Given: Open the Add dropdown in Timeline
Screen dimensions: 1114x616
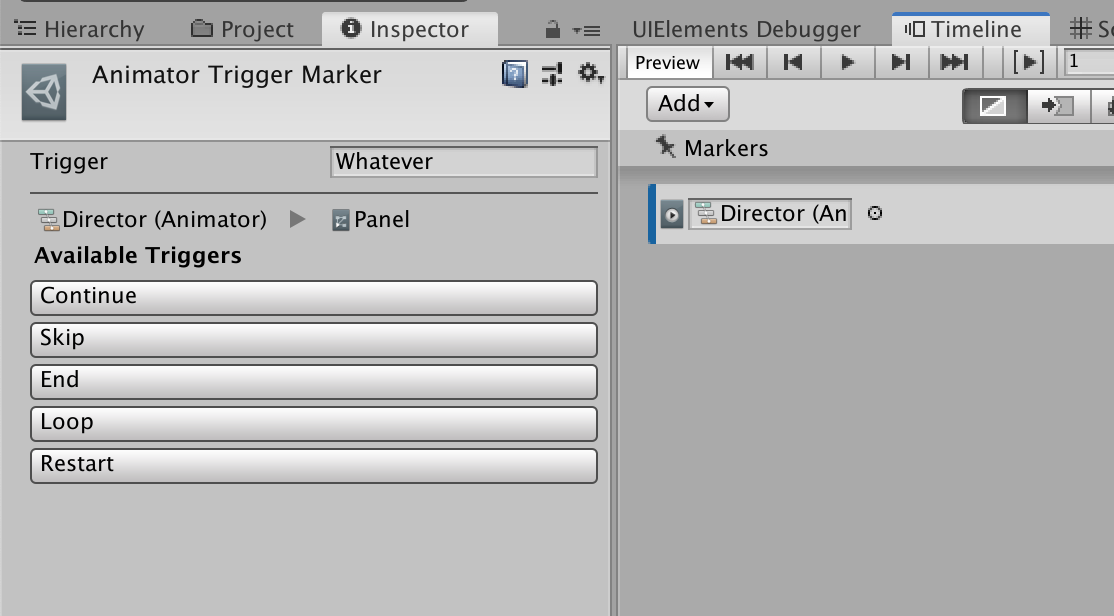Looking at the screenshot, I should tap(685, 103).
